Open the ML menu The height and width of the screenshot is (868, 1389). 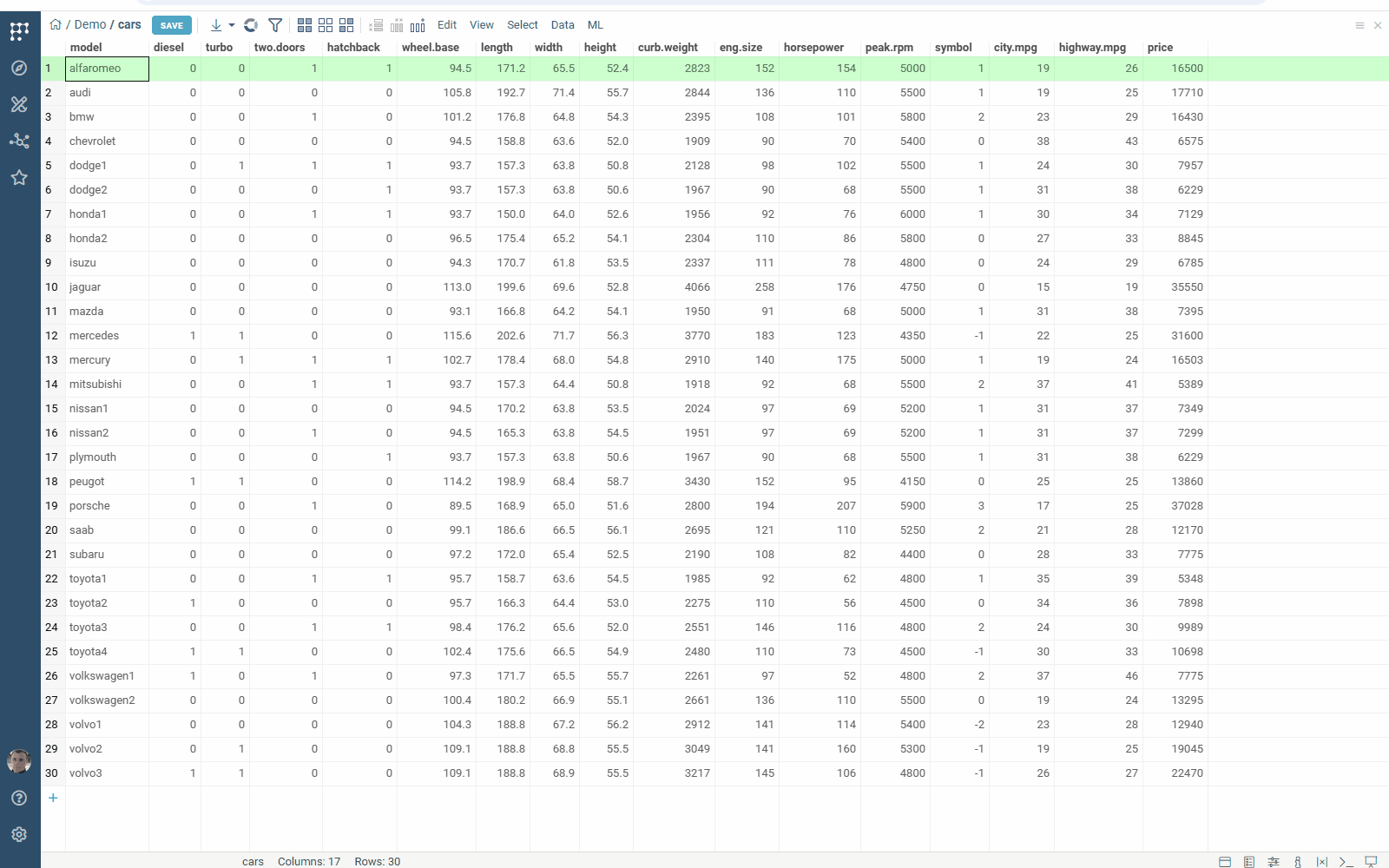pos(595,25)
